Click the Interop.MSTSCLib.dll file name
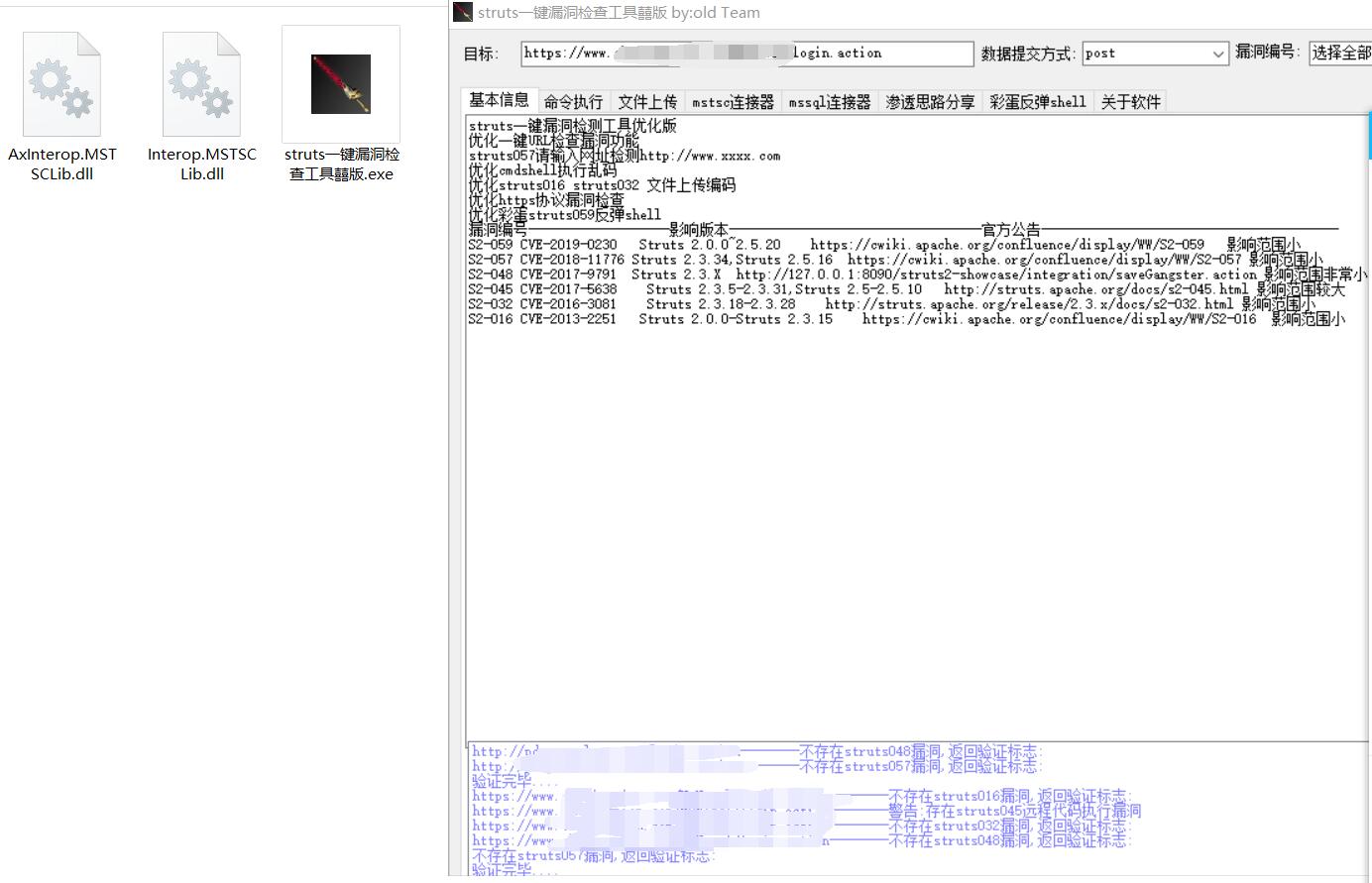1372x883 pixels. (x=202, y=164)
